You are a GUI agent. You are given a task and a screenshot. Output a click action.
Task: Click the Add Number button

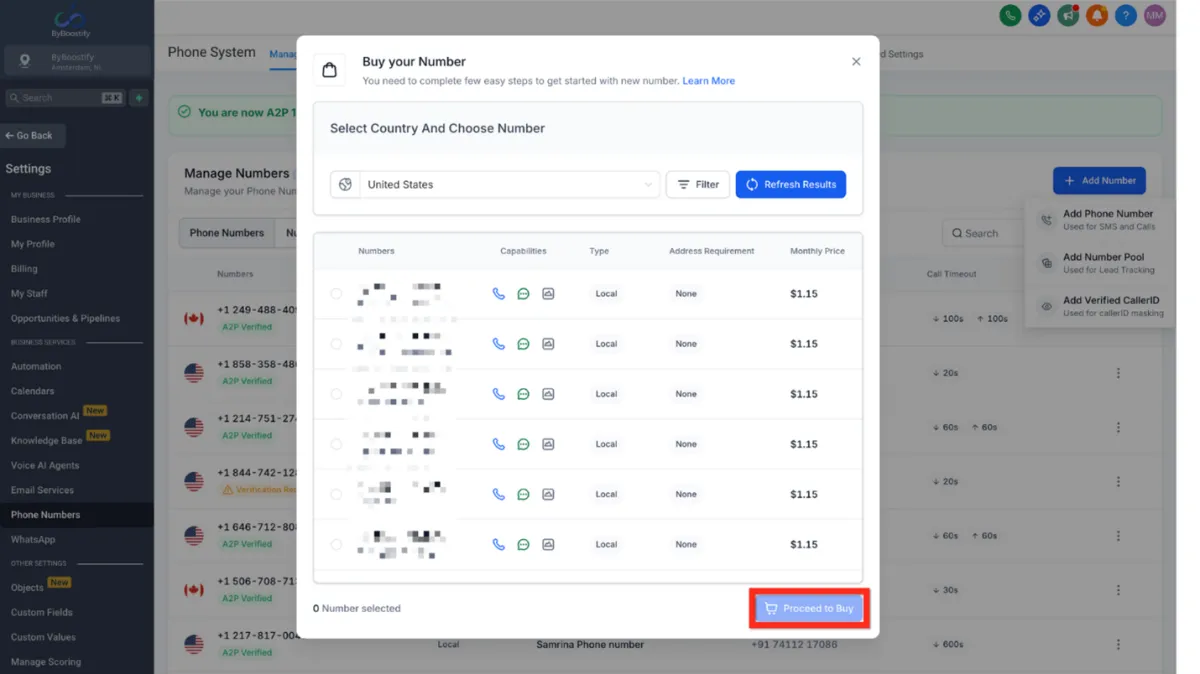(x=1099, y=181)
